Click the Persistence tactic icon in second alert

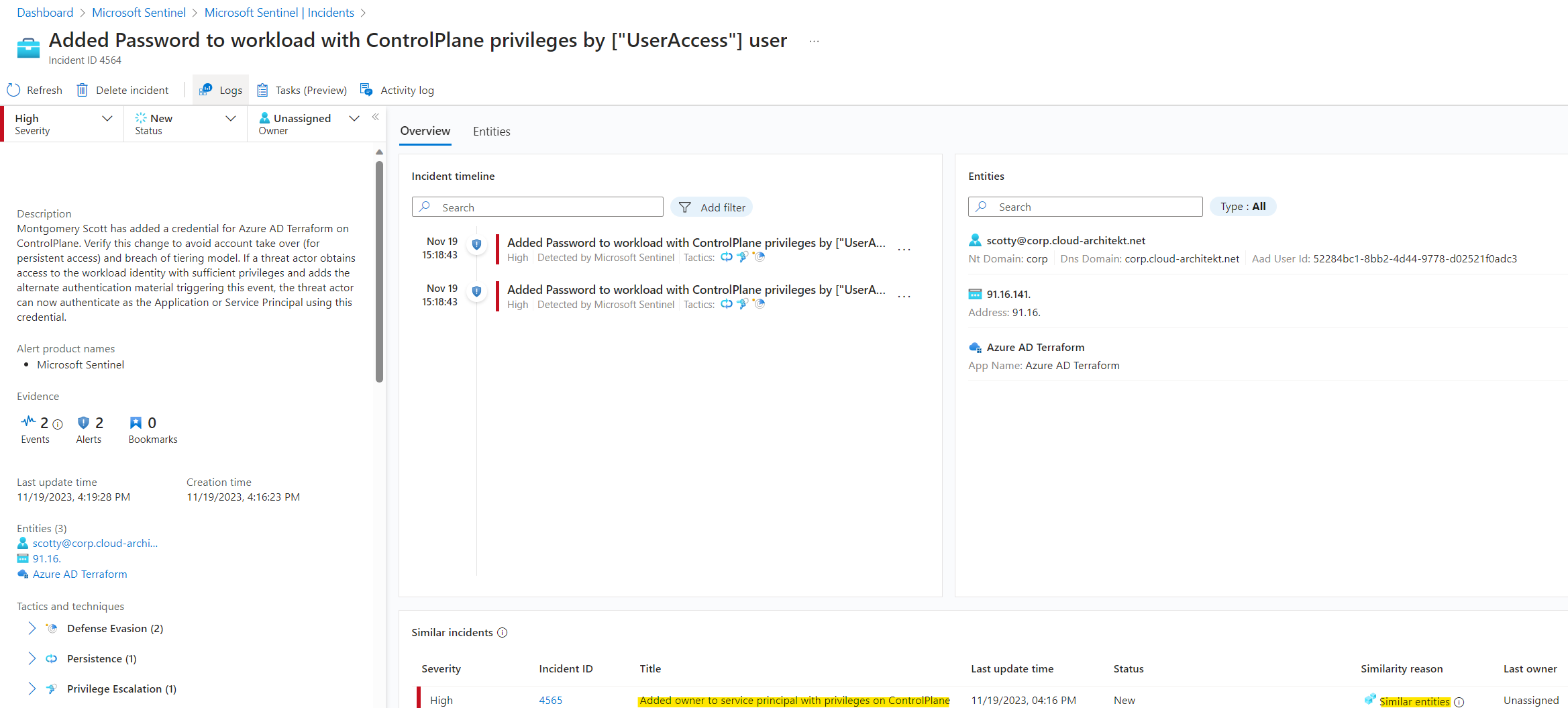pos(727,304)
